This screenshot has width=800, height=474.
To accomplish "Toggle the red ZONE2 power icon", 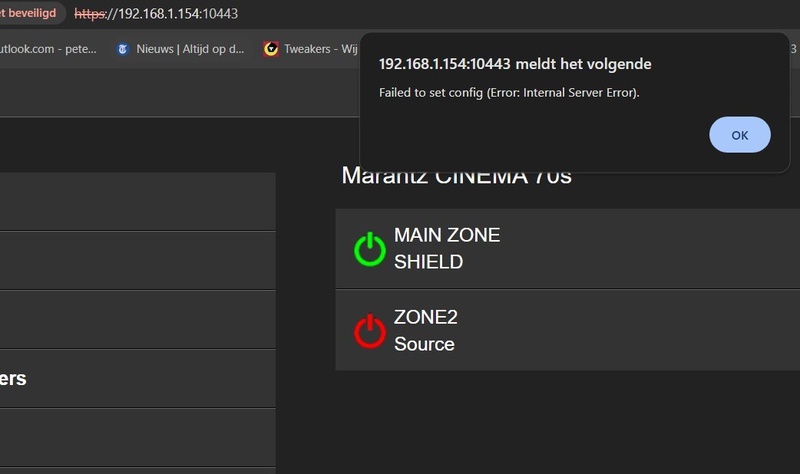I will 370,331.
